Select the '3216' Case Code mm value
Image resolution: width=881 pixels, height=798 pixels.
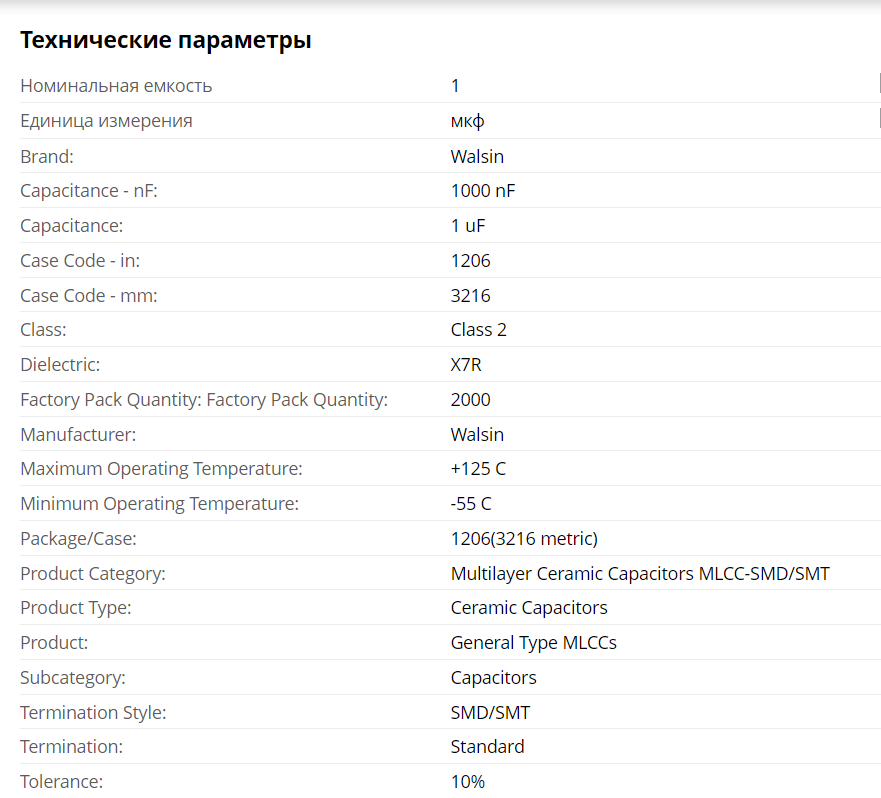pos(470,296)
